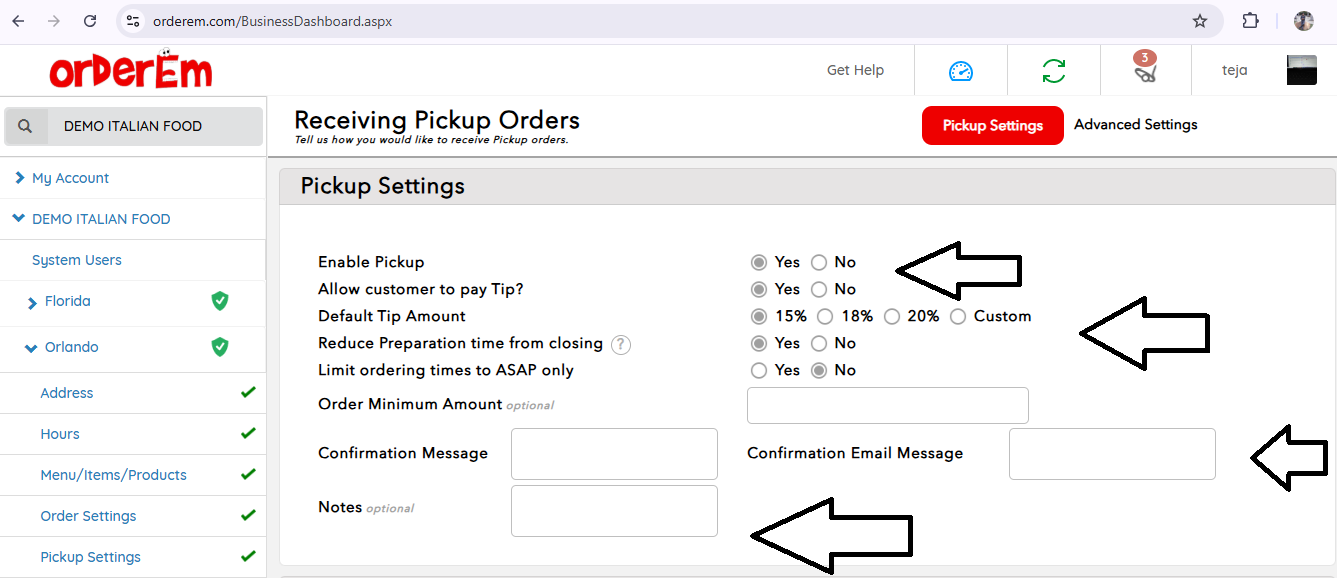Choose the 18% default tip option
1337x578 pixels.
pos(825,316)
